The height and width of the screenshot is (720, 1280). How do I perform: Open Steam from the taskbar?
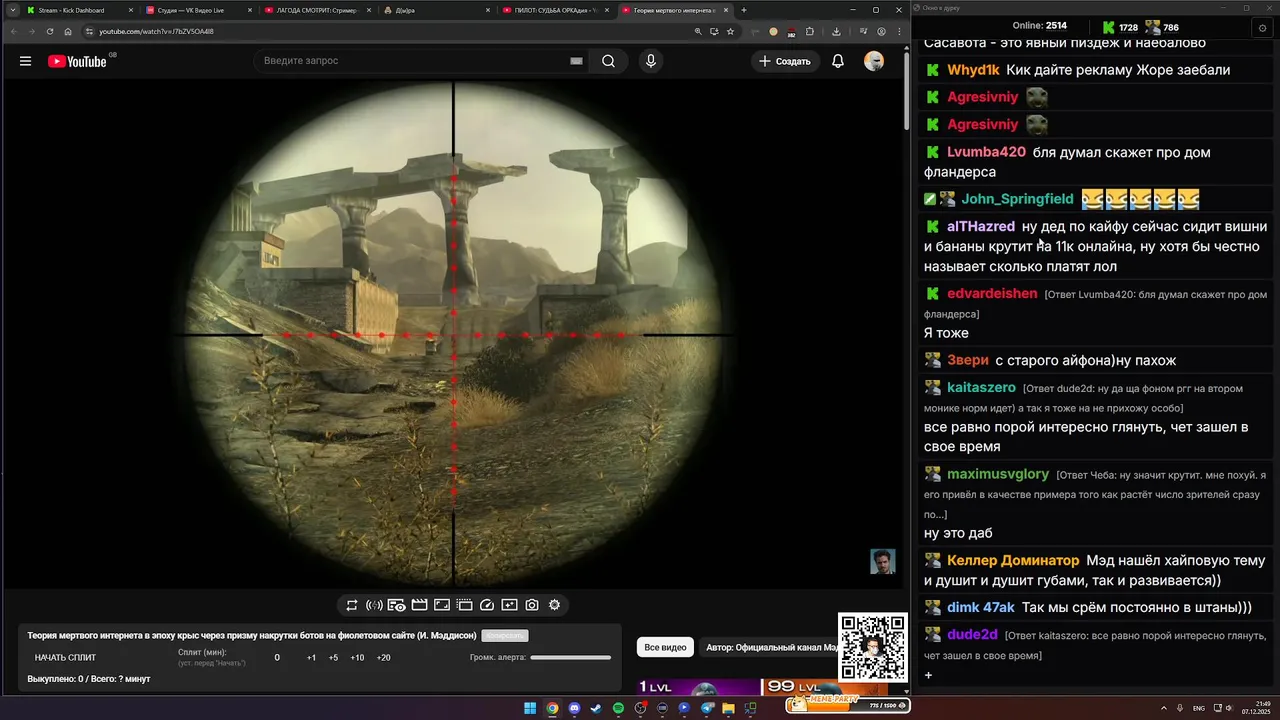click(x=596, y=708)
